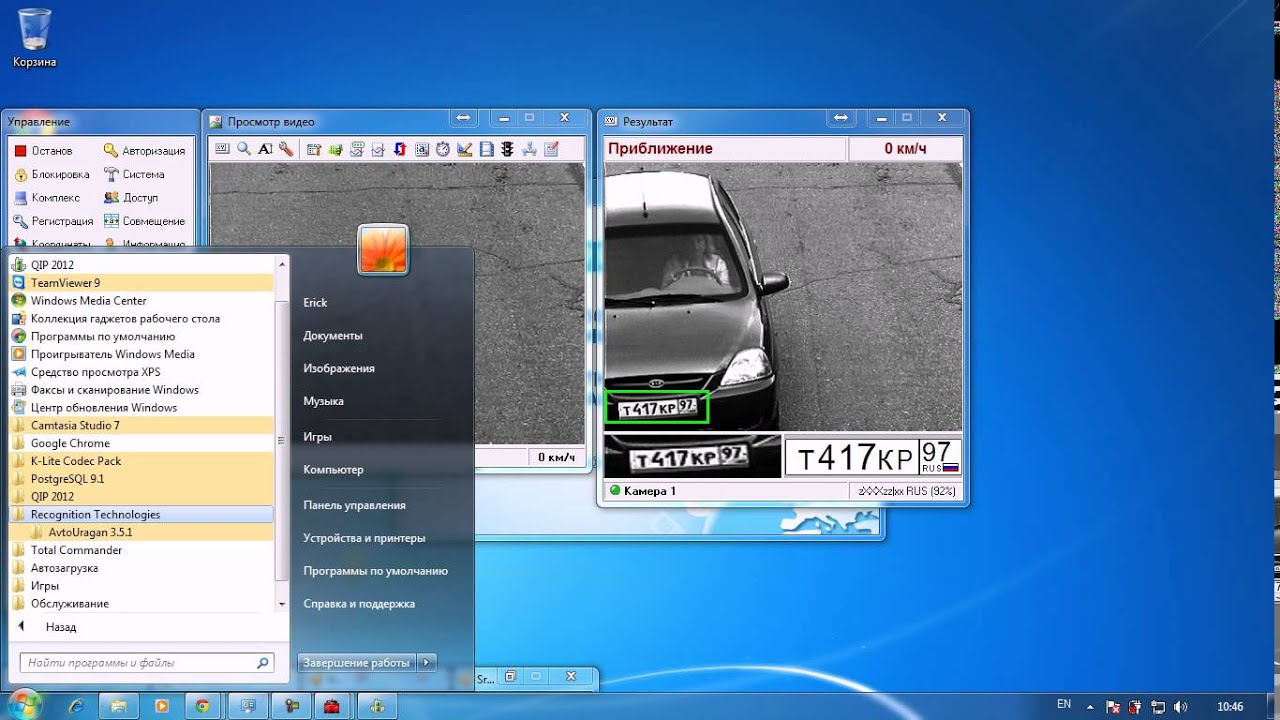
Task: Click the EN language indicator in system tray
Action: pos(1064,705)
